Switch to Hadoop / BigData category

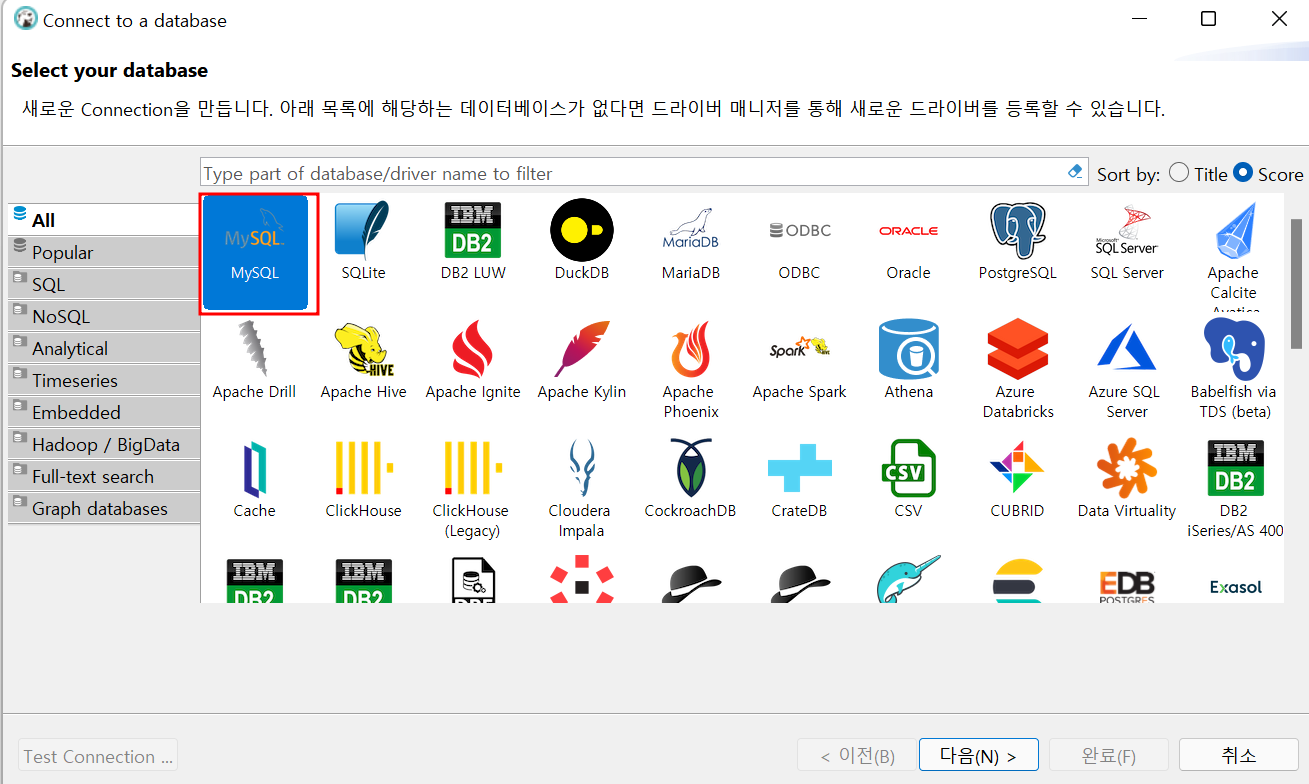click(x=104, y=444)
